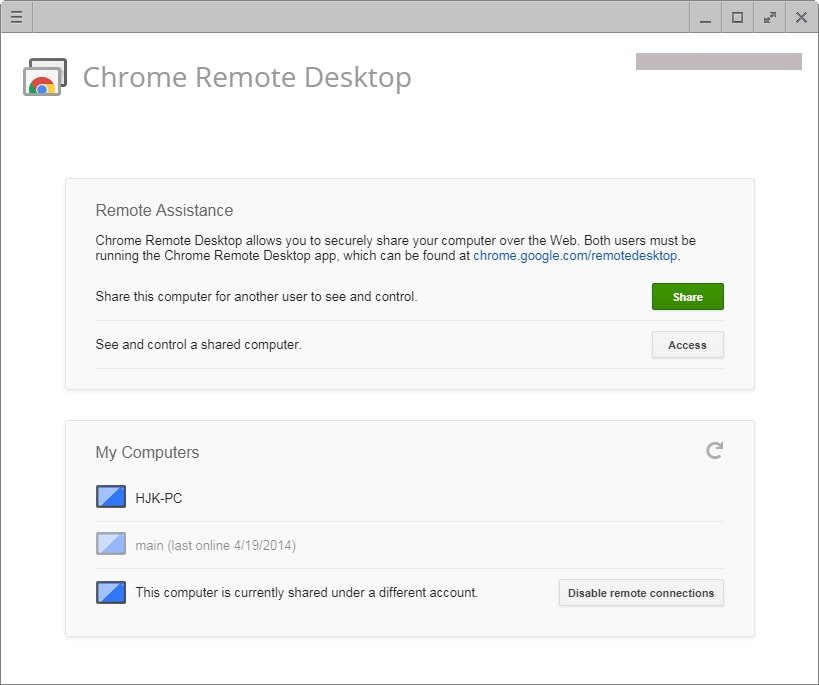Screen dimensions: 819x685
Task: Refresh the My Computers list
Action: coord(714,450)
